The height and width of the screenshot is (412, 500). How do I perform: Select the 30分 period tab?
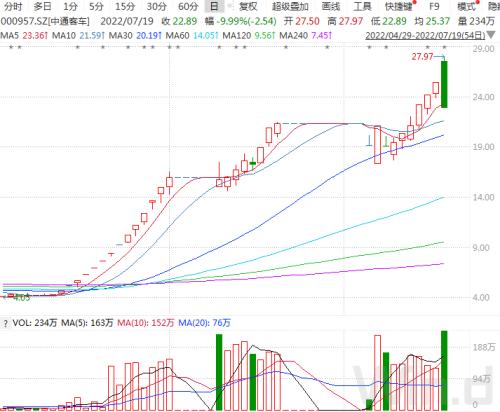[157, 6]
